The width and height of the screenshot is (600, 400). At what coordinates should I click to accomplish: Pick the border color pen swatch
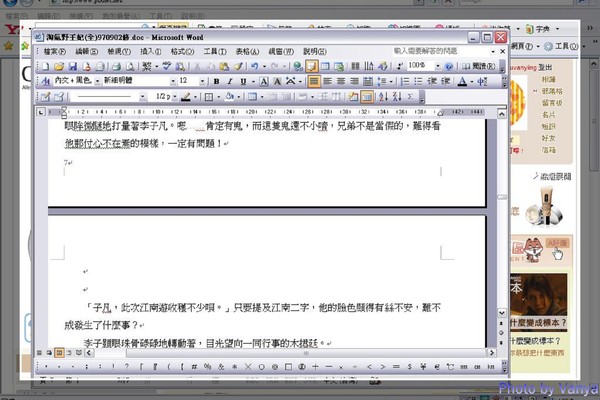(x=186, y=97)
